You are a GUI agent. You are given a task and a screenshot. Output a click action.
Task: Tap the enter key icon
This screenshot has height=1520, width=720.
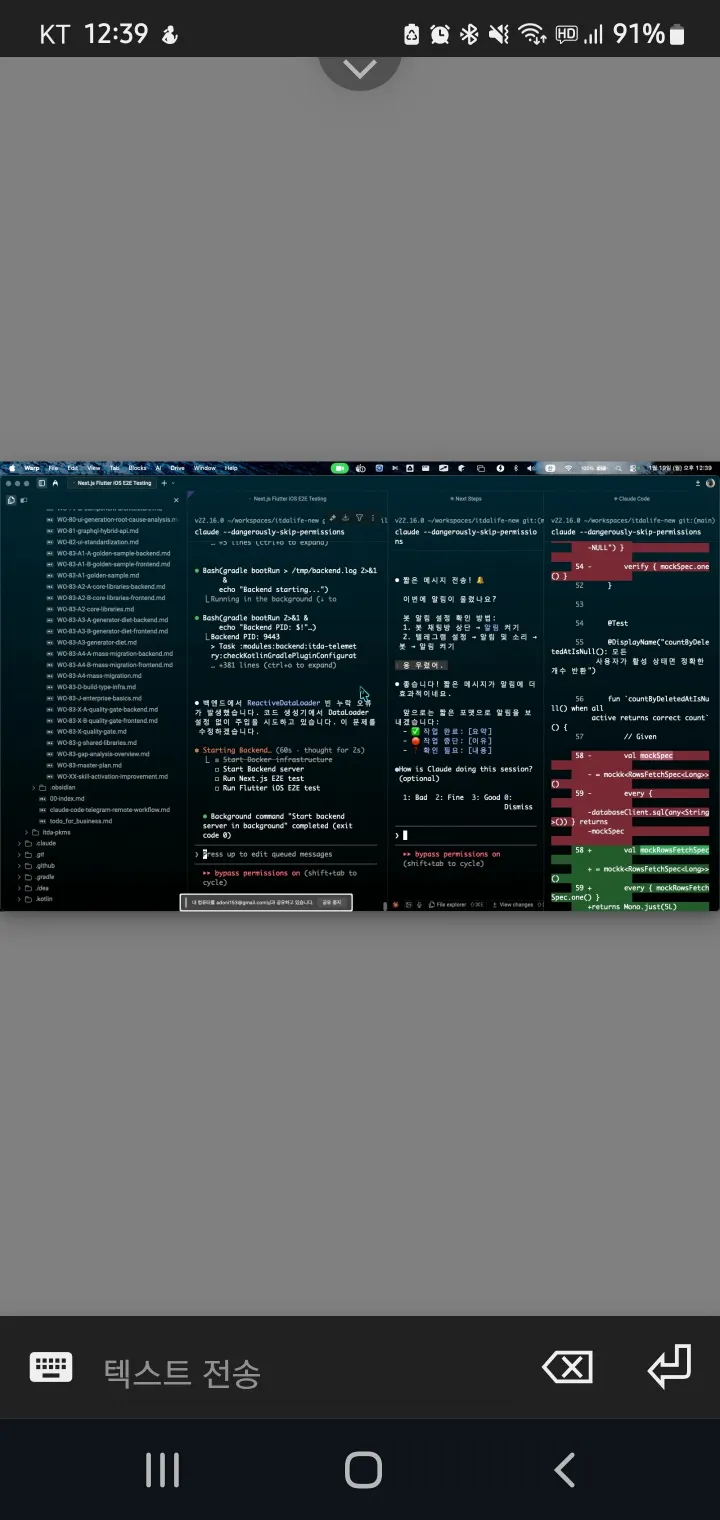(668, 1366)
